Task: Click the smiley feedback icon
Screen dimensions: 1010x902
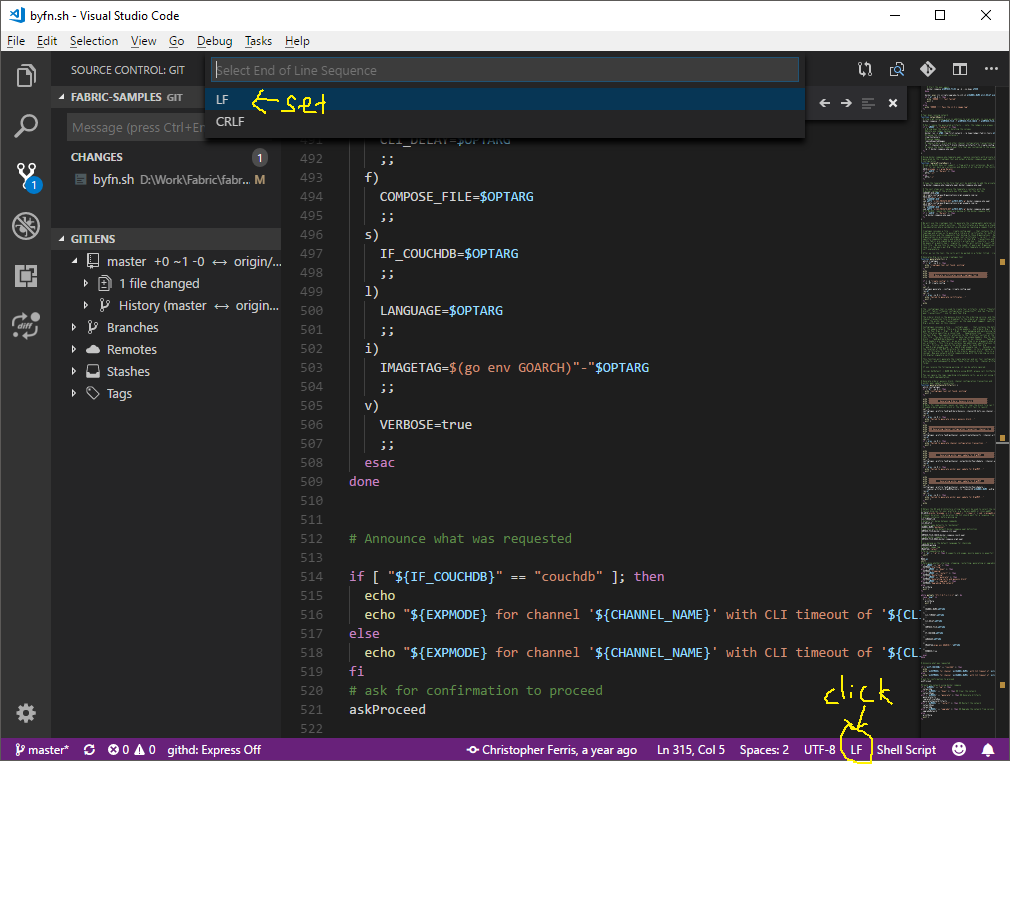Action: [x=959, y=749]
